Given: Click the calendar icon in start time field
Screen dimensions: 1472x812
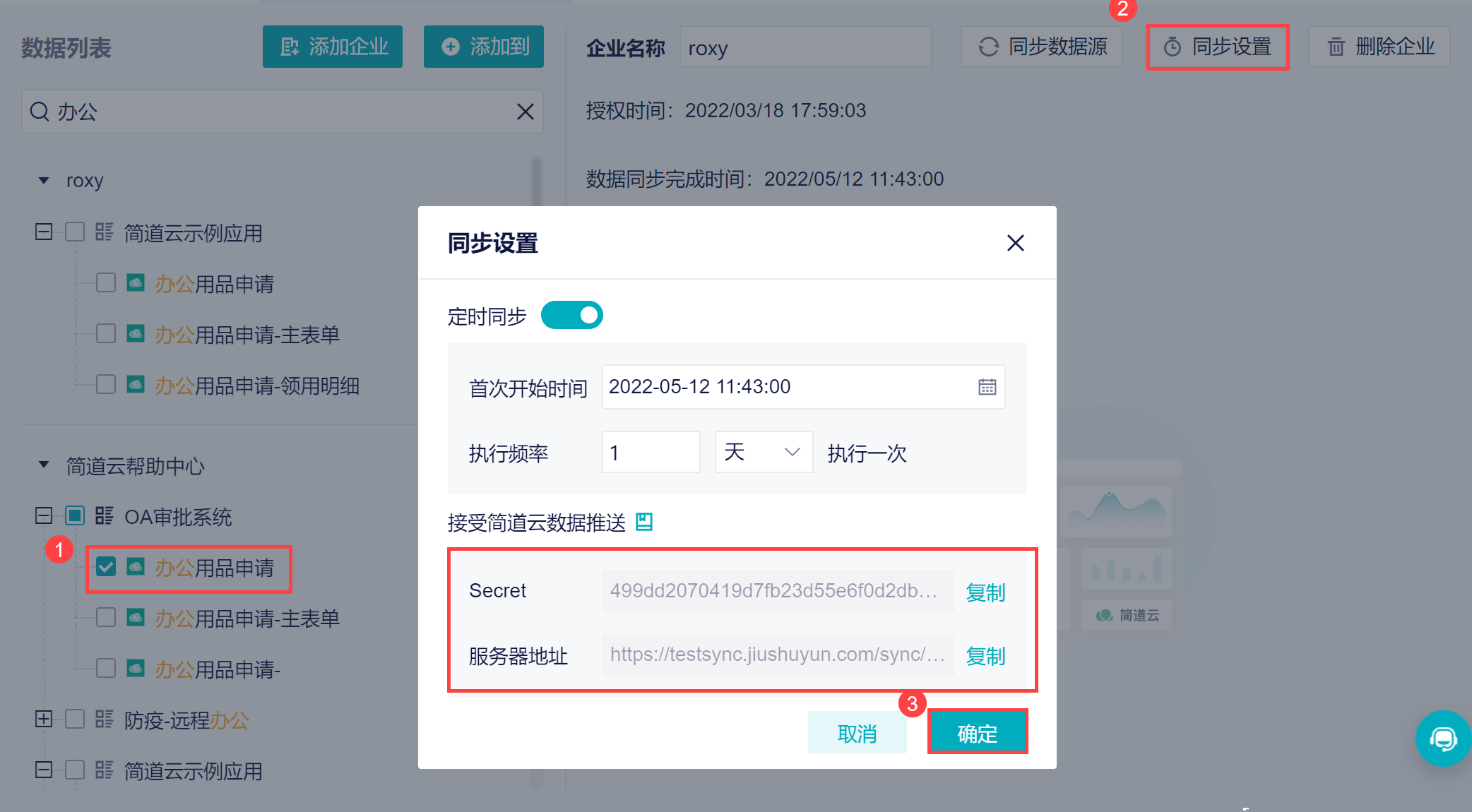Looking at the screenshot, I should coord(987,387).
